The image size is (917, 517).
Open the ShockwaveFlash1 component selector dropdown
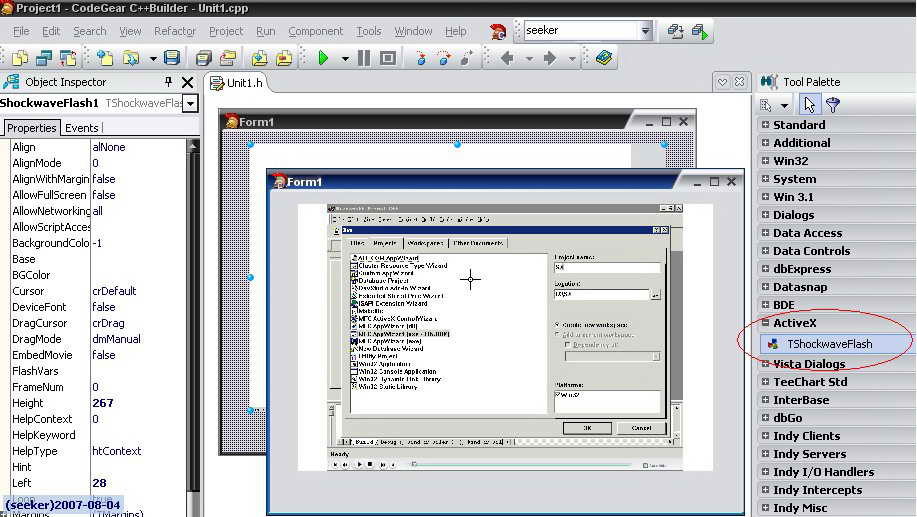pyautogui.click(x=191, y=104)
